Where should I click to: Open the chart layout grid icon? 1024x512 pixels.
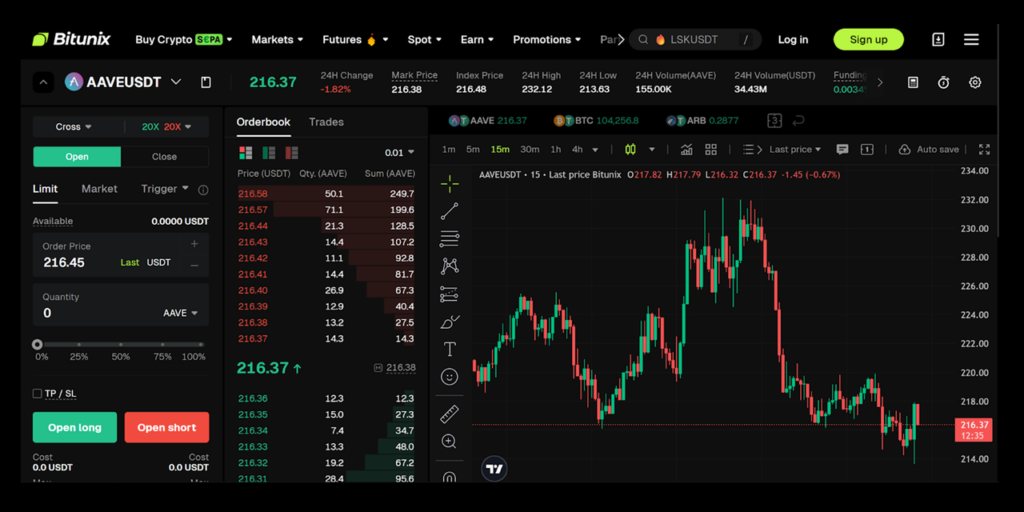point(711,150)
